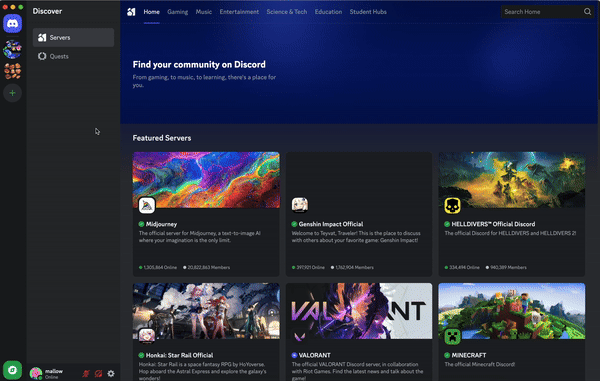
Task: Toggle the microphone mute icon
Action: (x=86, y=373)
